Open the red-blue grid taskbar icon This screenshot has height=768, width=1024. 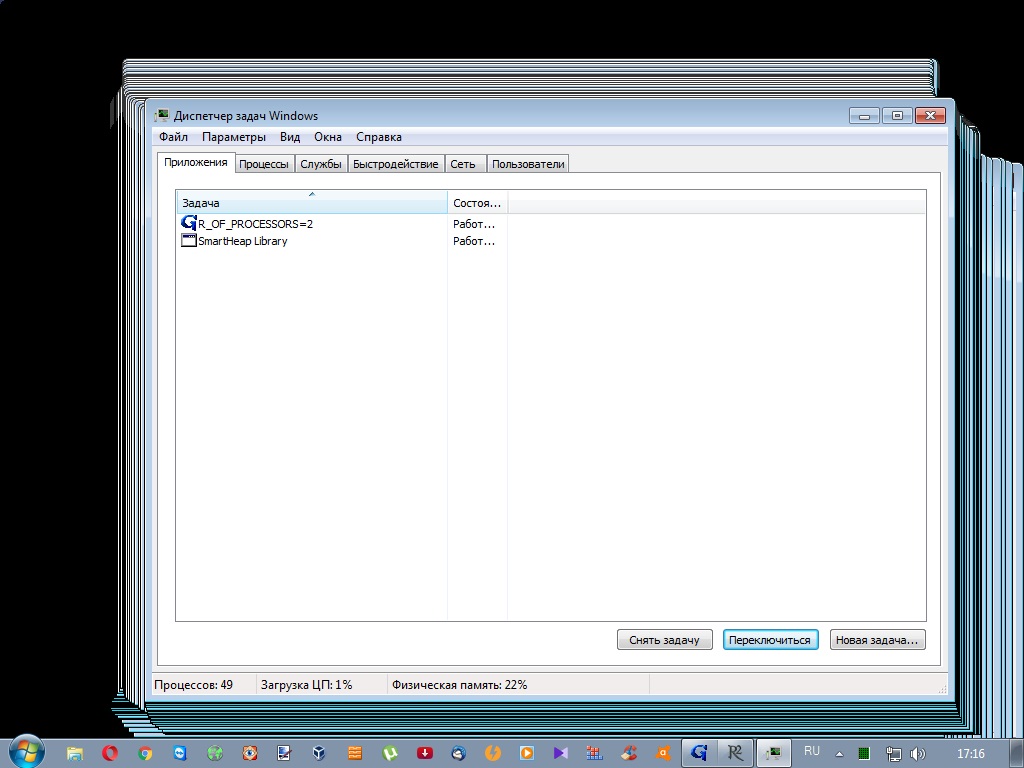tap(594, 753)
